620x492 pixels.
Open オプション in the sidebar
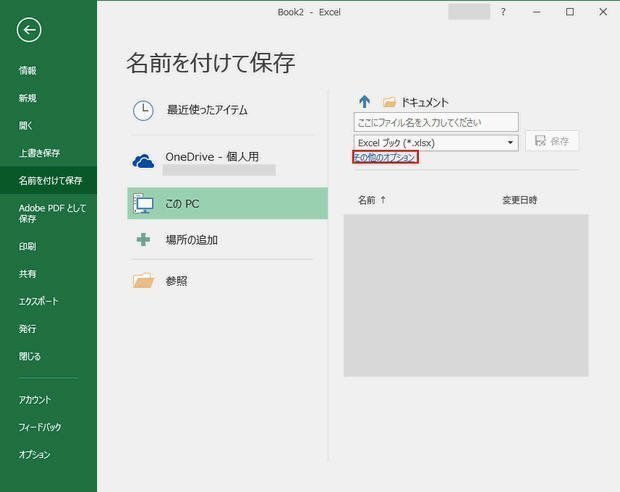tap(34, 455)
